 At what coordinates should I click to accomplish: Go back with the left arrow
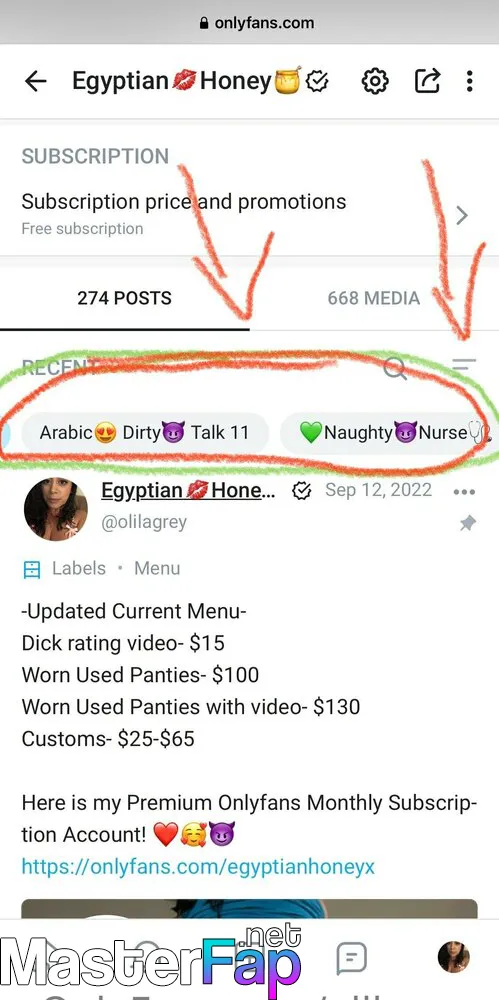tap(36, 81)
